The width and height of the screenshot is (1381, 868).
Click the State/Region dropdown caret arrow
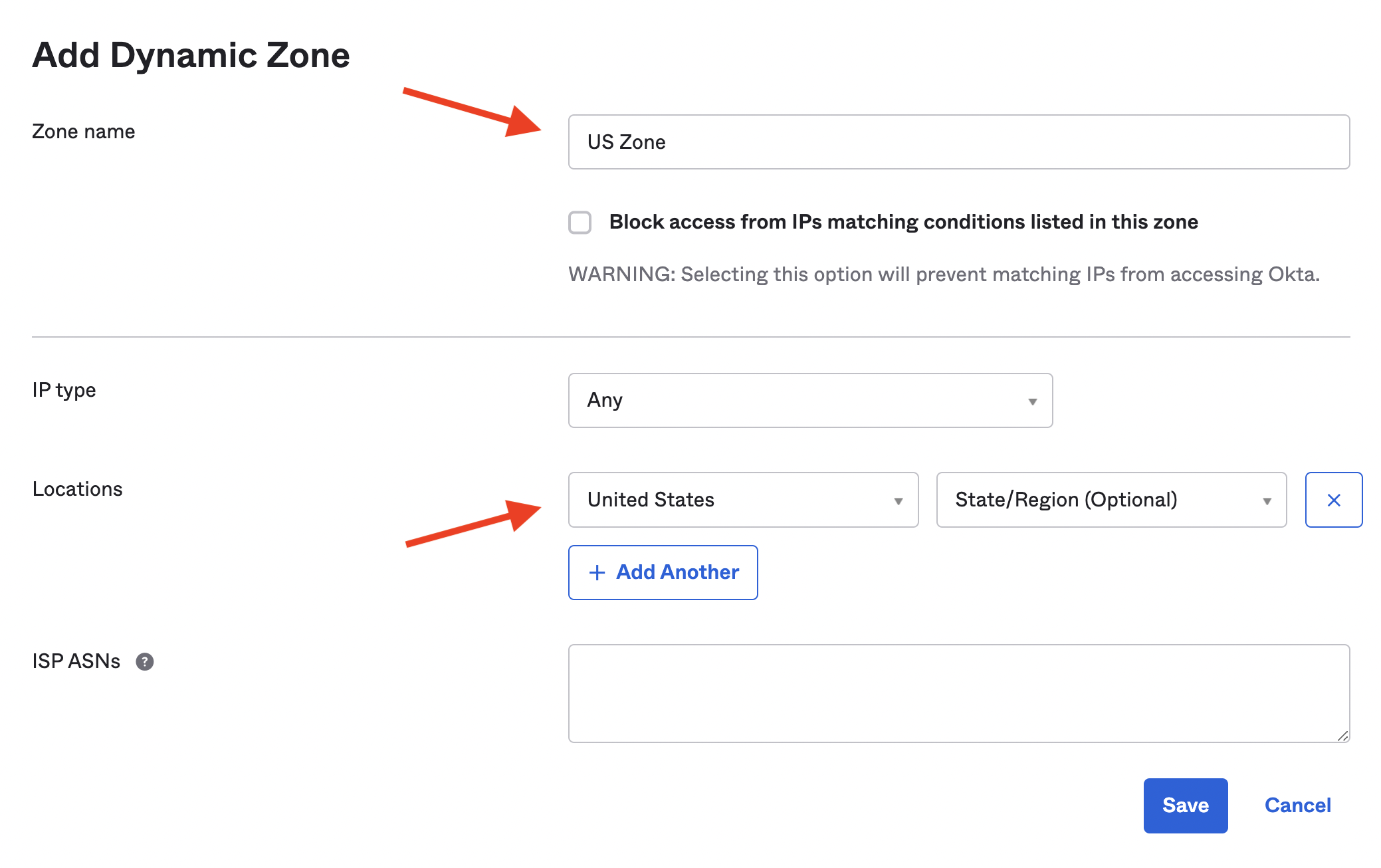point(1267,501)
